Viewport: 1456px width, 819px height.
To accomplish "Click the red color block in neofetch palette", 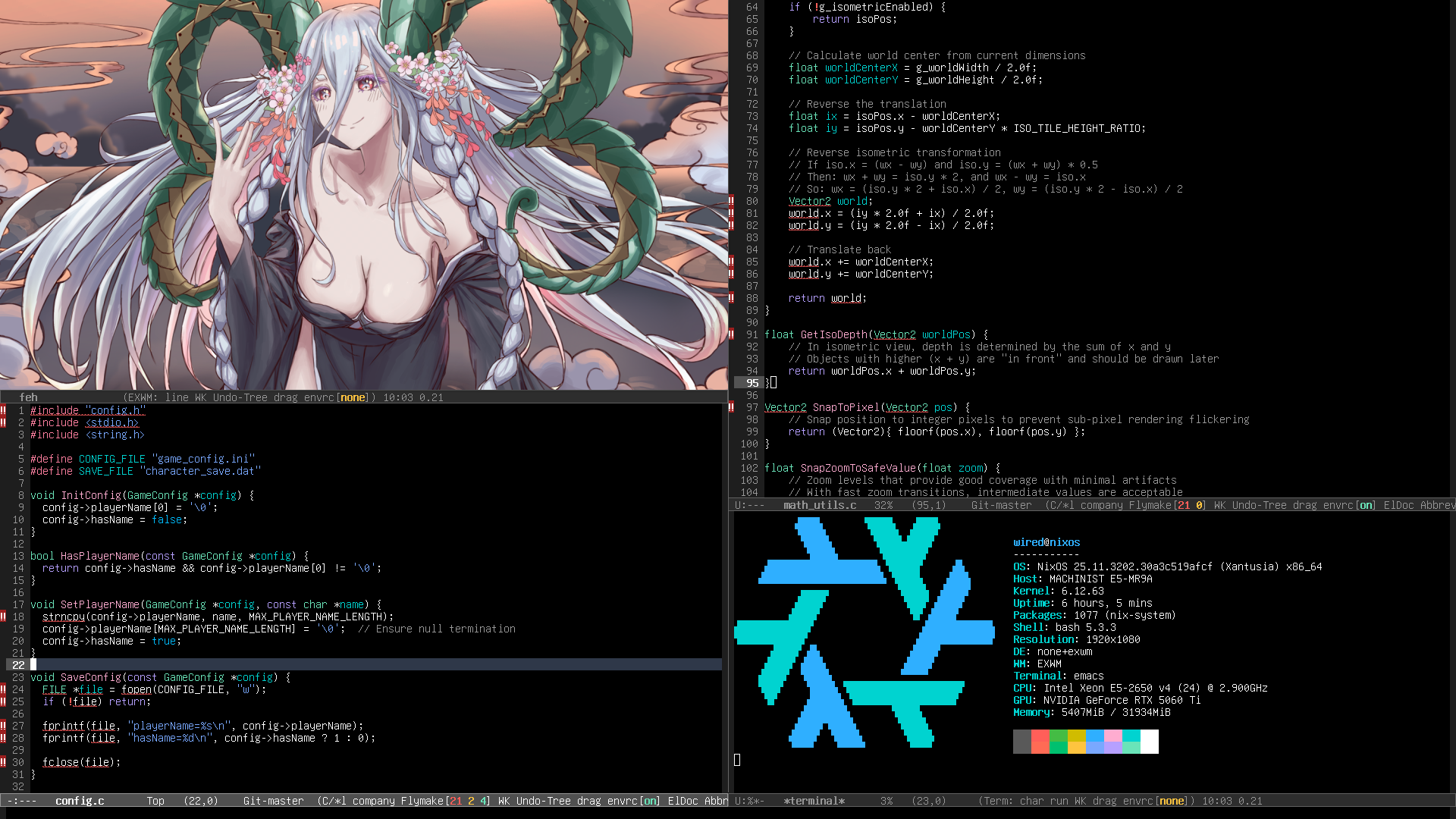I will [x=1040, y=736].
